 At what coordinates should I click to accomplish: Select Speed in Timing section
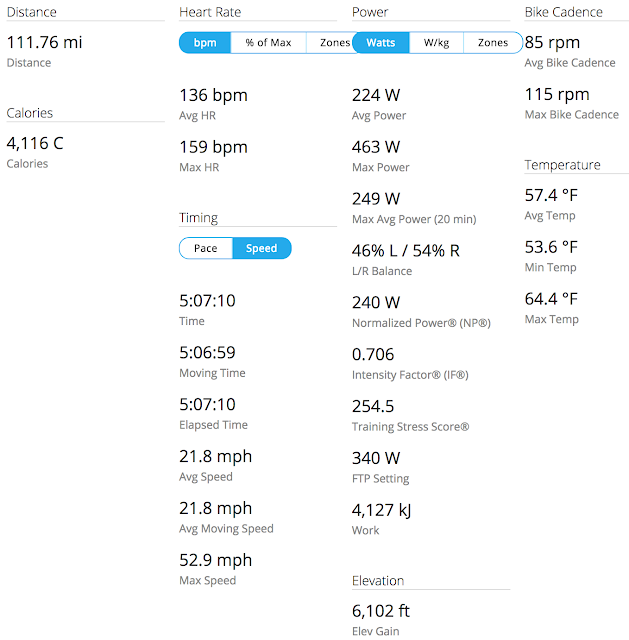[261, 248]
